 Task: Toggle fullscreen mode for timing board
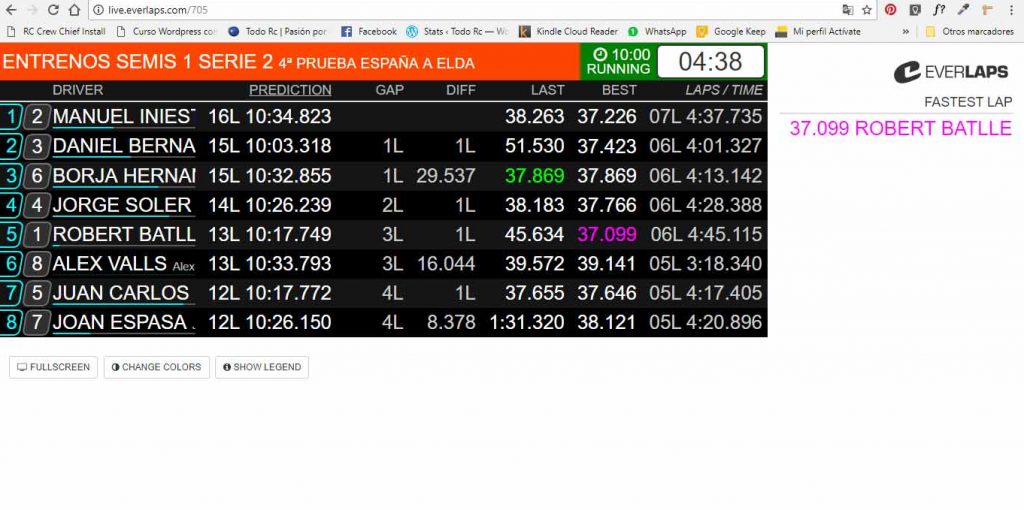(x=54, y=367)
